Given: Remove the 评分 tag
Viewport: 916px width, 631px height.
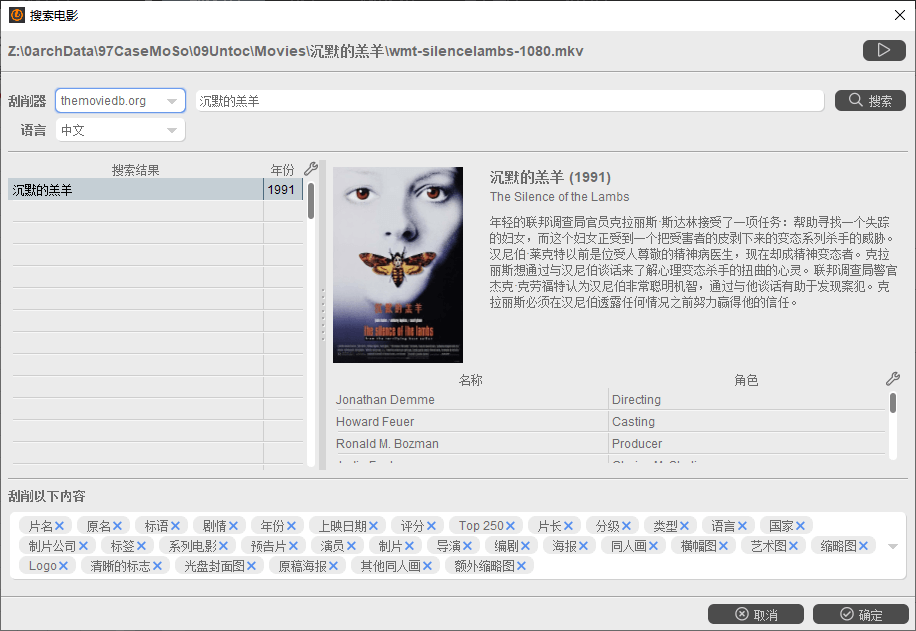Looking at the screenshot, I should (431, 526).
